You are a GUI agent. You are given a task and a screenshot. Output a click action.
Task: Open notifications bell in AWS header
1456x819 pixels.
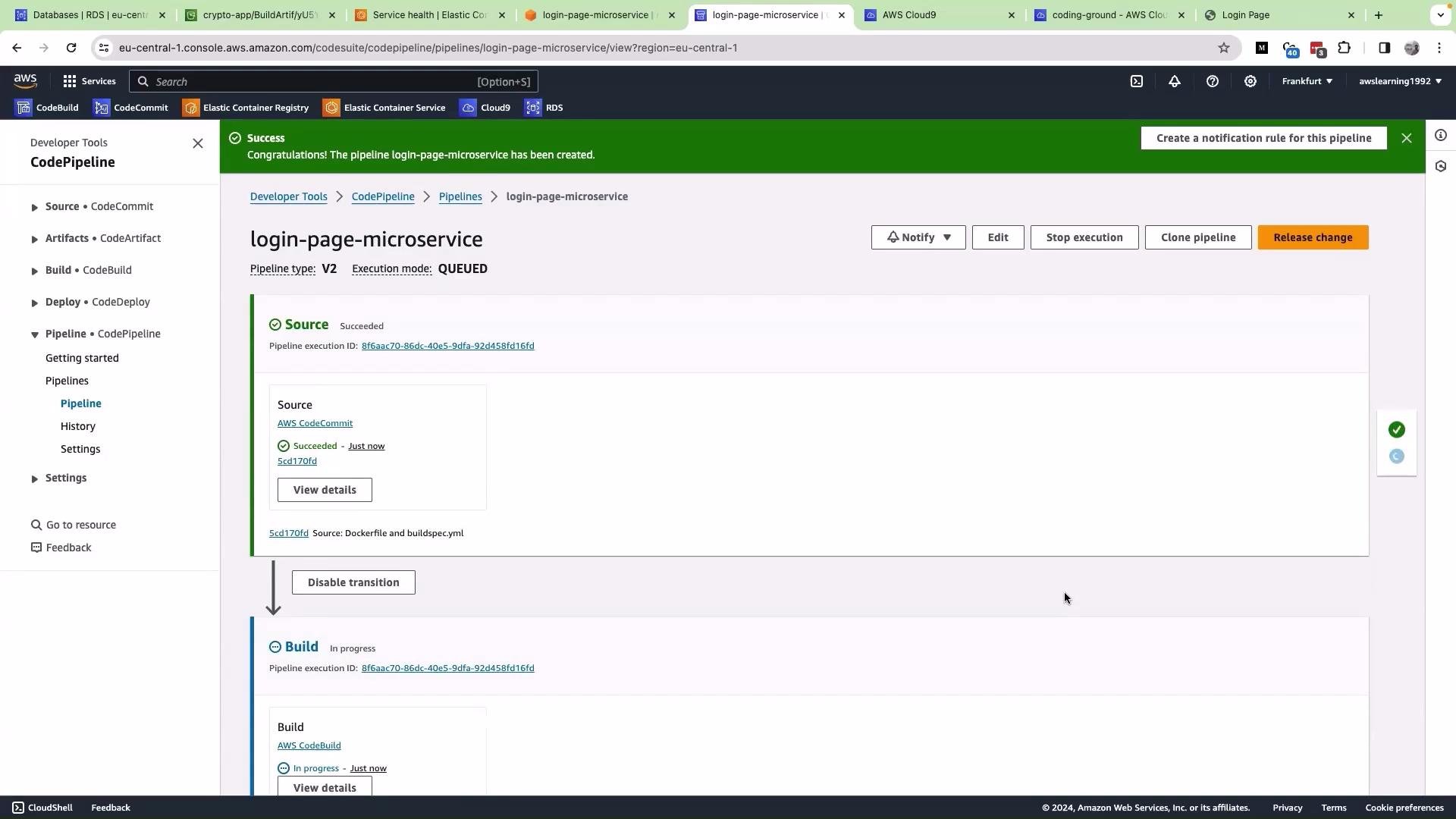(1175, 81)
